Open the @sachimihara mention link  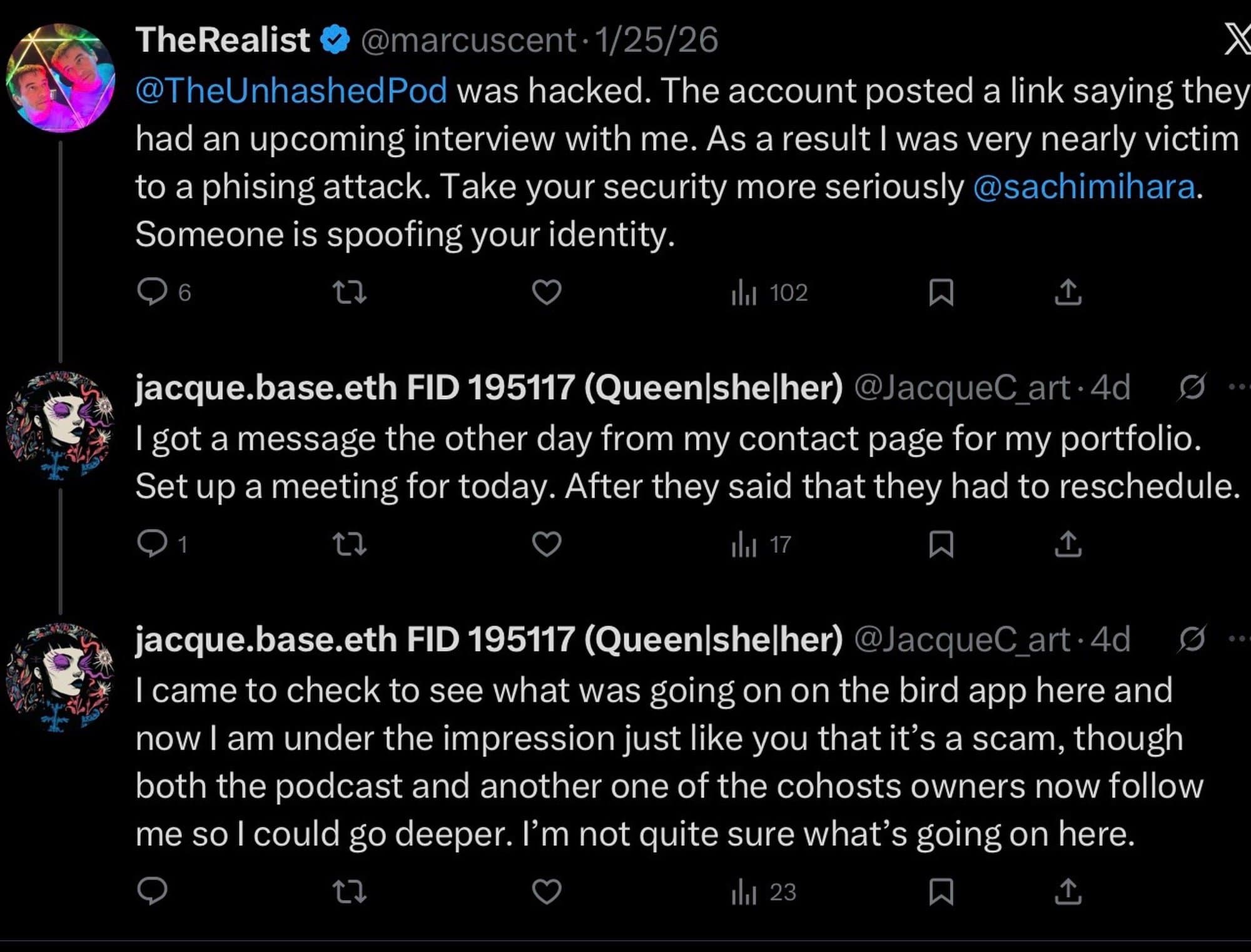pyautogui.click(x=1083, y=187)
